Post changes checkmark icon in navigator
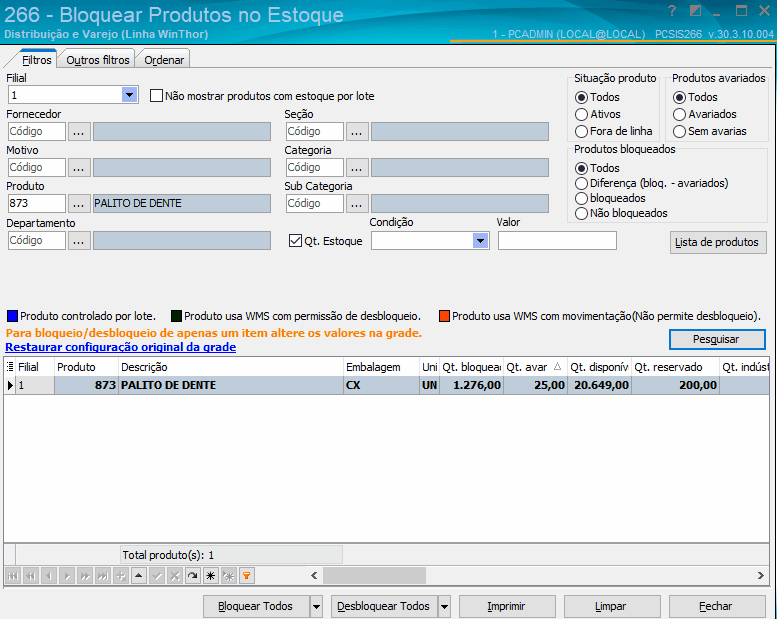The image size is (777, 619). click(157, 576)
